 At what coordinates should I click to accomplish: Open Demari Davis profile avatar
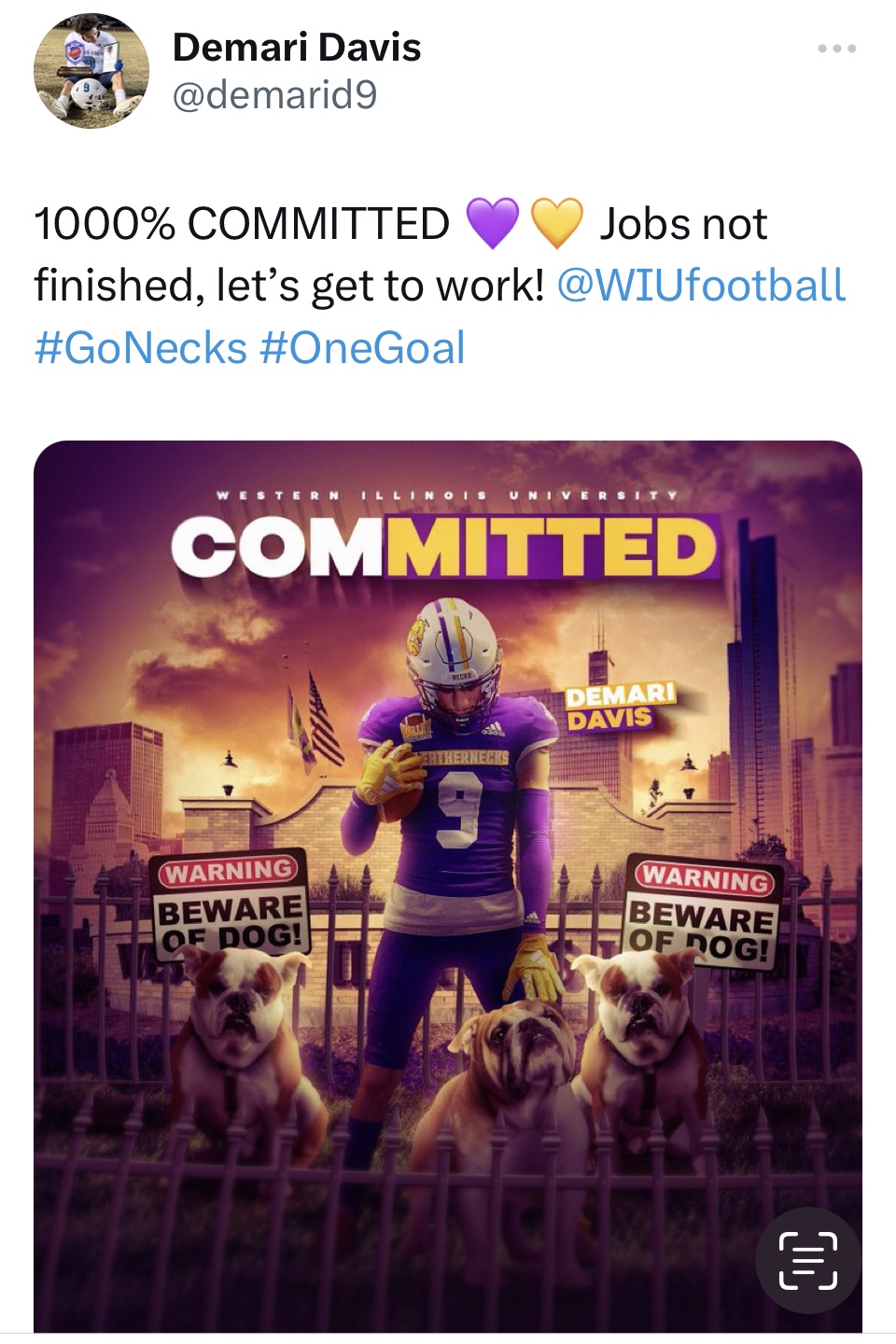[x=91, y=71]
